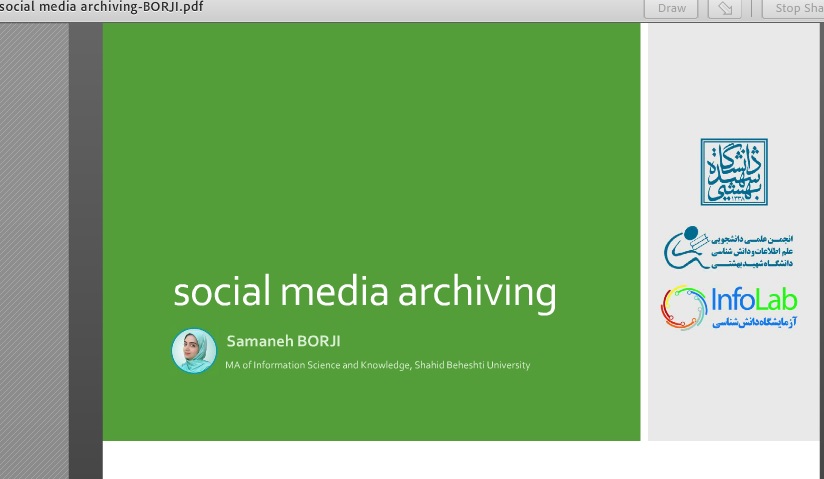Screen dimensions: 824x479
Task: Select the pointer arrow tool icon
Action: pos(724,9)
